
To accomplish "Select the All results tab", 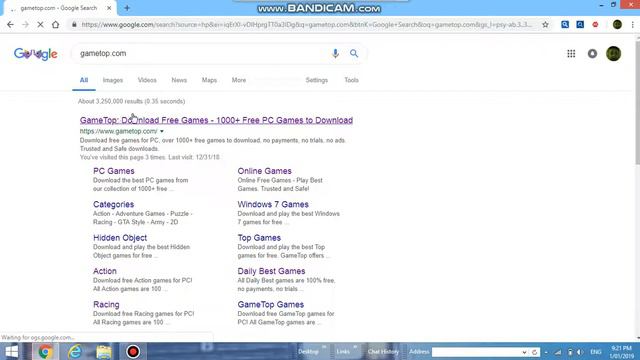I will coord(84,80).
